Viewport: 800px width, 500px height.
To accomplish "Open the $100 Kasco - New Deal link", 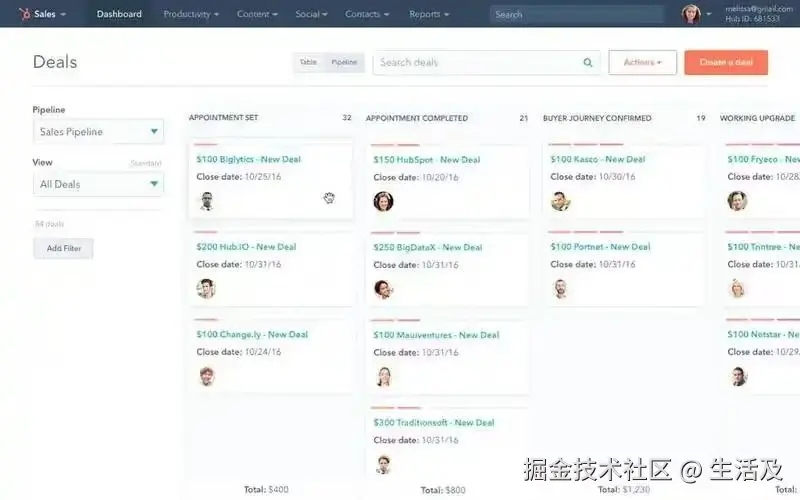I will (597, 159).
